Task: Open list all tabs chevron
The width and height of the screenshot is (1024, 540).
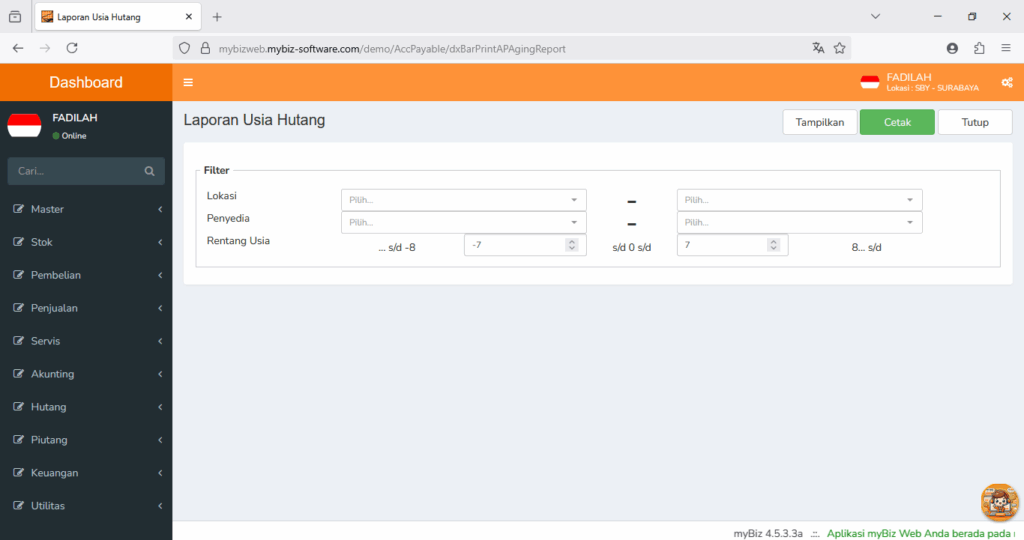Action: click(875, 17)
